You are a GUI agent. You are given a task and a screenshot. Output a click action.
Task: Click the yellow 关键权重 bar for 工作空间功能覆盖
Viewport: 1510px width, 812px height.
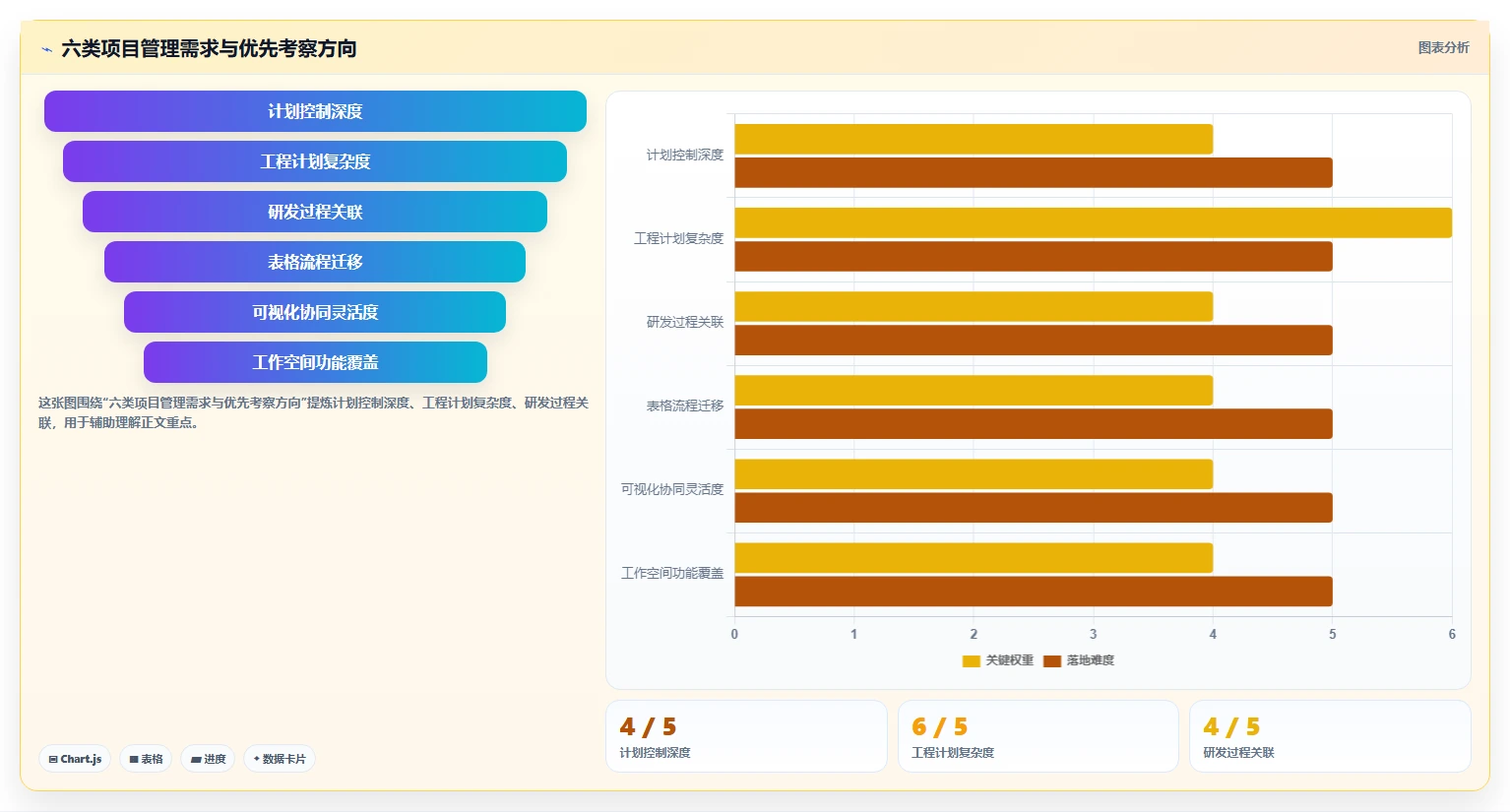point(974,557)
